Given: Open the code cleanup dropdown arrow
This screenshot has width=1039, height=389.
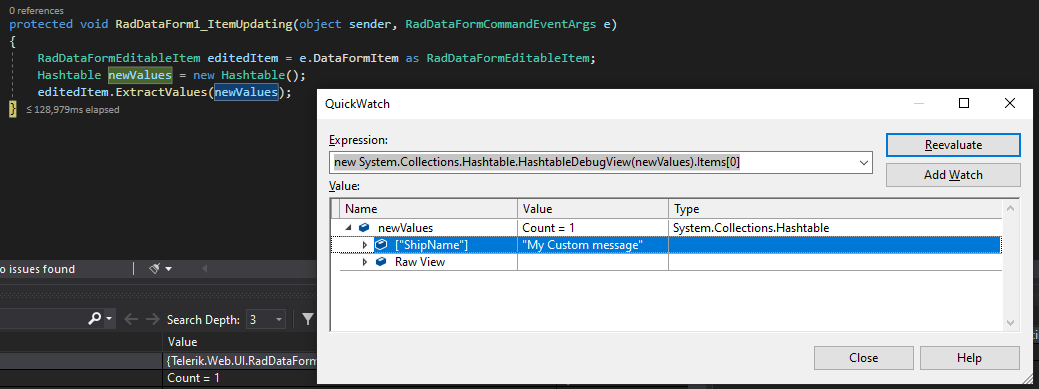Looking at the screenshot, I should [168, 269].
